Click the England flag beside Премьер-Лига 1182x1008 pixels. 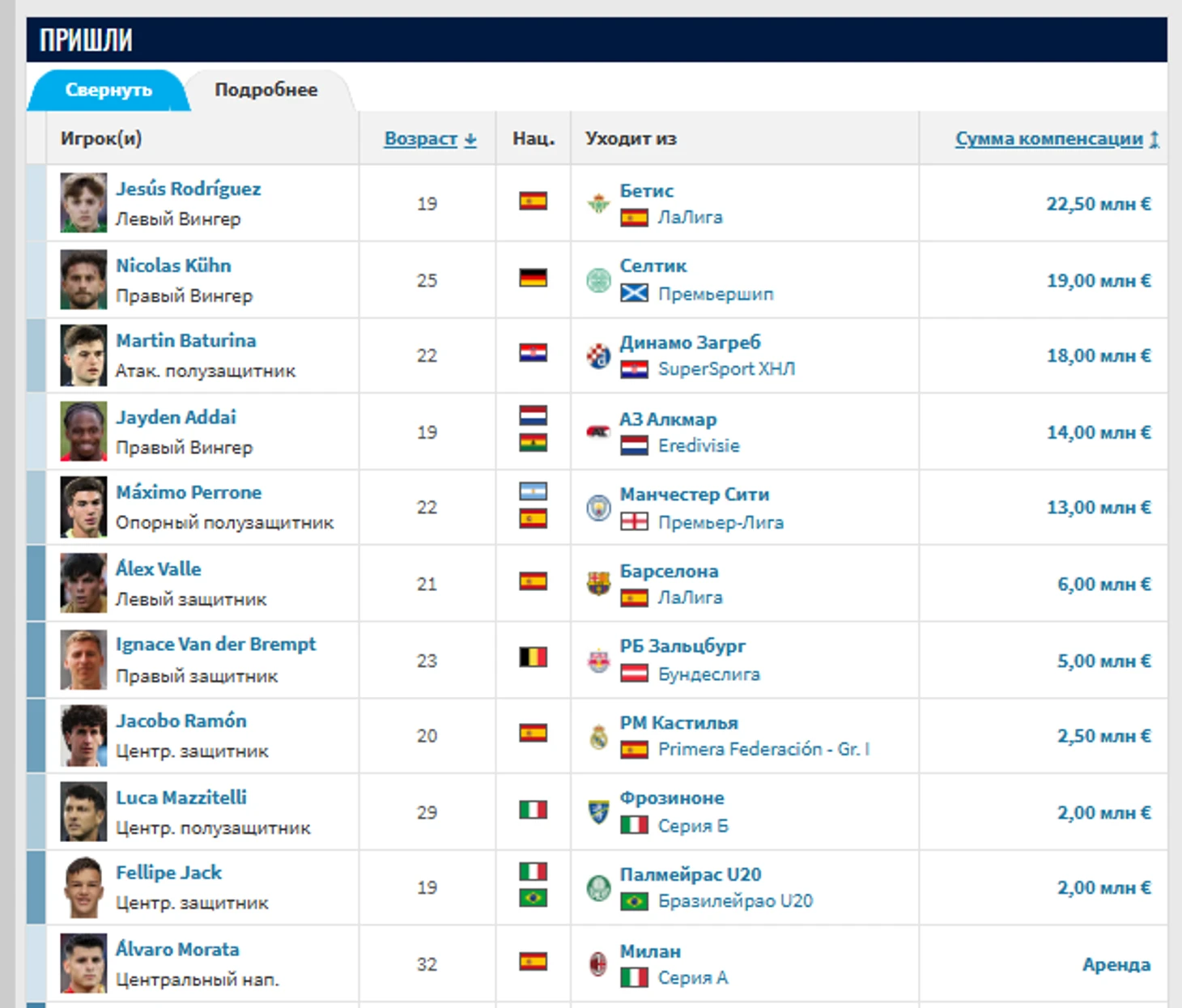(635, 522)
